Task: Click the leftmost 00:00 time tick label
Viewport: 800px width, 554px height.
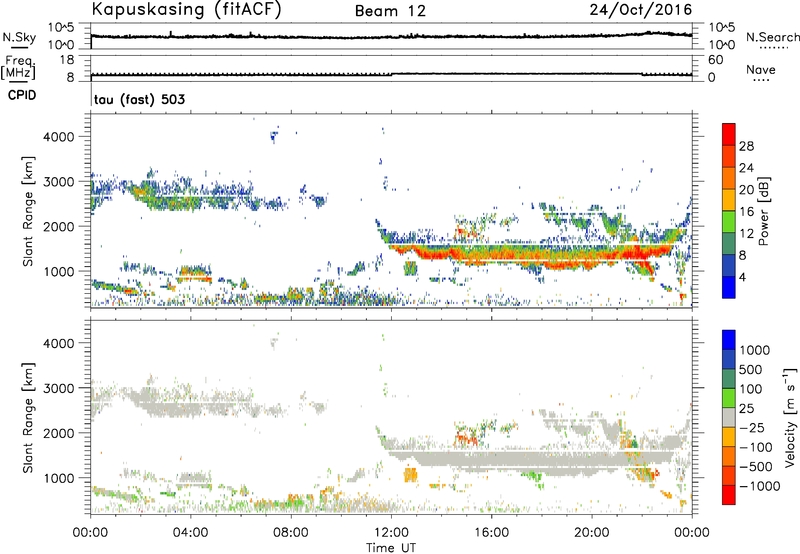Action: (x=90, y=533)
